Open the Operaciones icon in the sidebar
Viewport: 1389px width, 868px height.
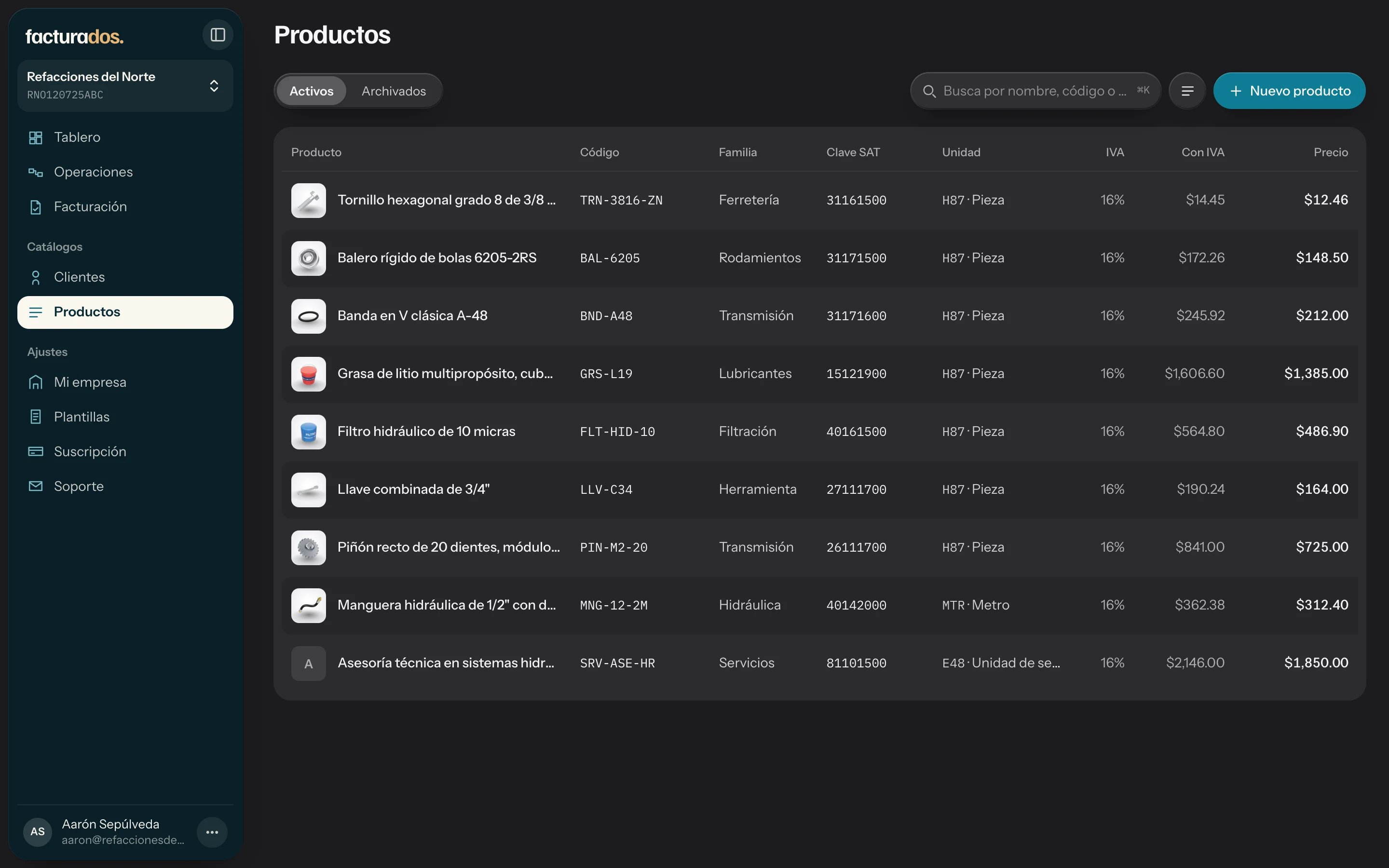tap(36, 172)
